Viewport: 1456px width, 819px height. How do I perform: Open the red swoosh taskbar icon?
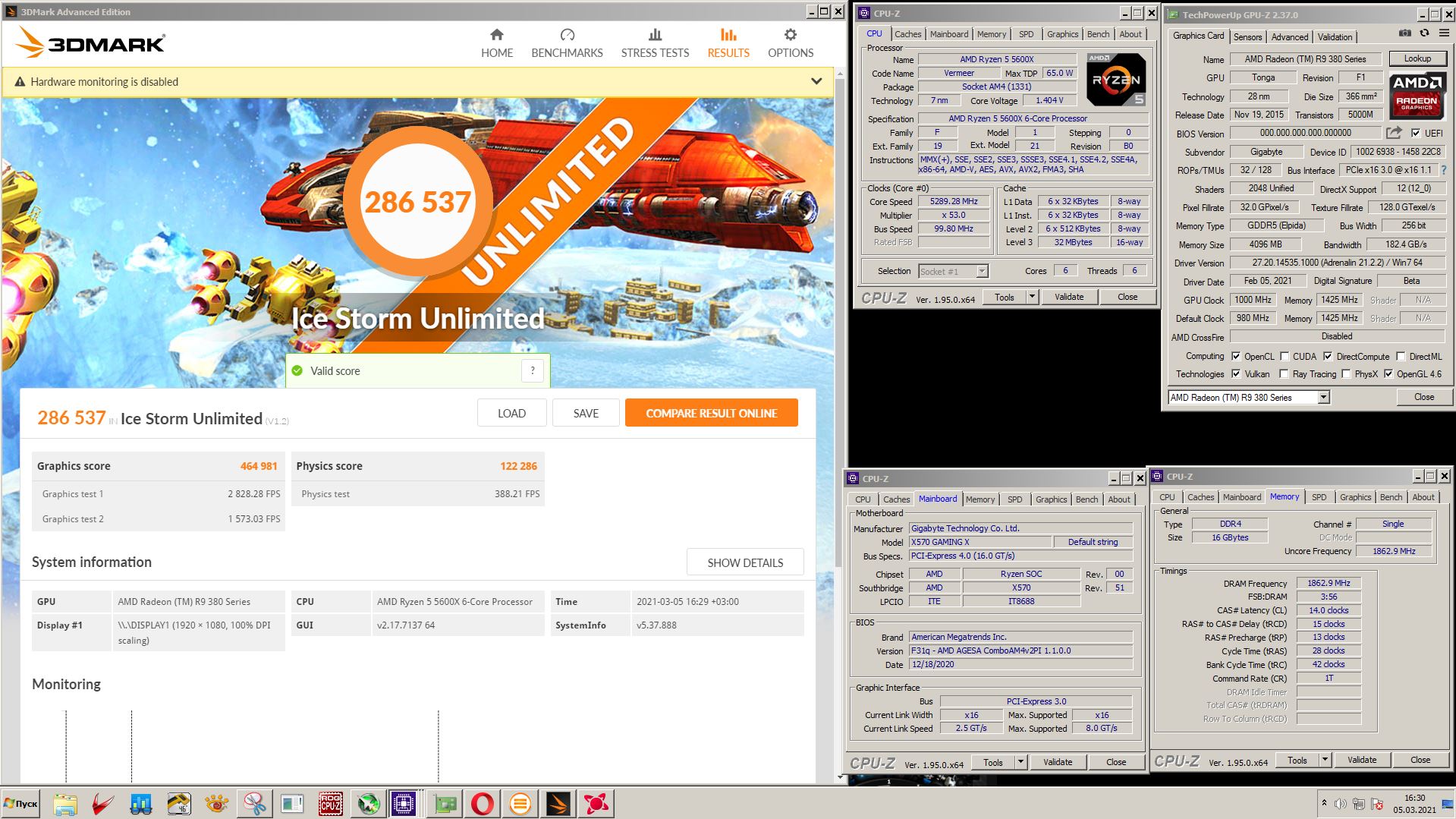[x=103, y=803]
